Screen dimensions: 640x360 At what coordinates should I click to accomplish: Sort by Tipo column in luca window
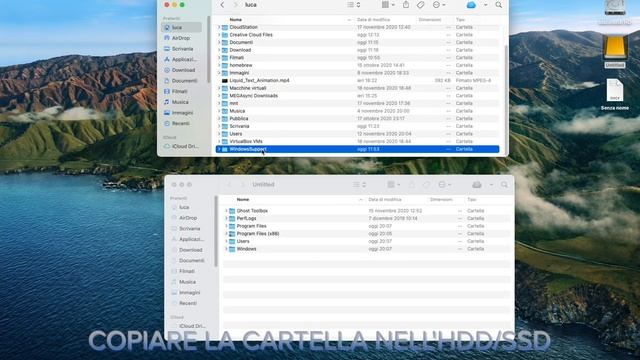pyautogui.click(x=460, y=20)
